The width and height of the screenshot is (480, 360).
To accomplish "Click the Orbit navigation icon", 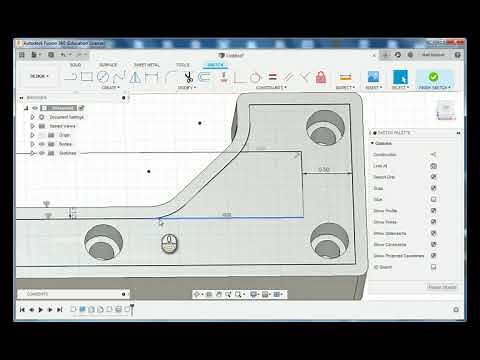I will tap(197, 294).
